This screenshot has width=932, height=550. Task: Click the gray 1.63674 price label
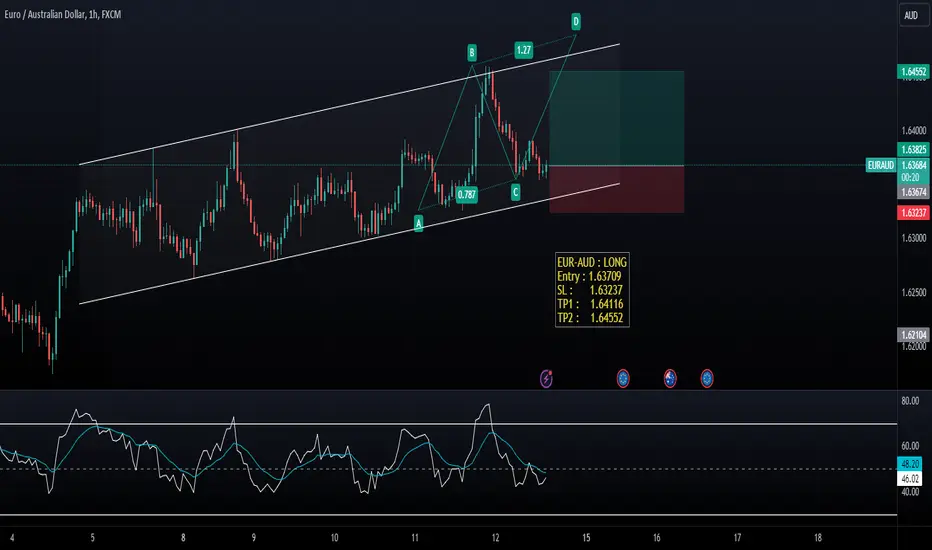(x=913, y=192)
